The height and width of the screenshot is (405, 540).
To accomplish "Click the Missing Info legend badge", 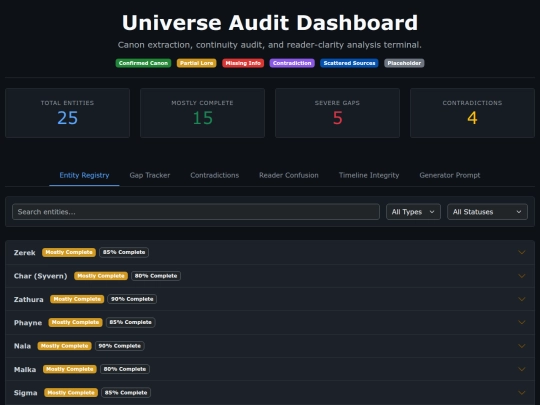I will 243,63.
